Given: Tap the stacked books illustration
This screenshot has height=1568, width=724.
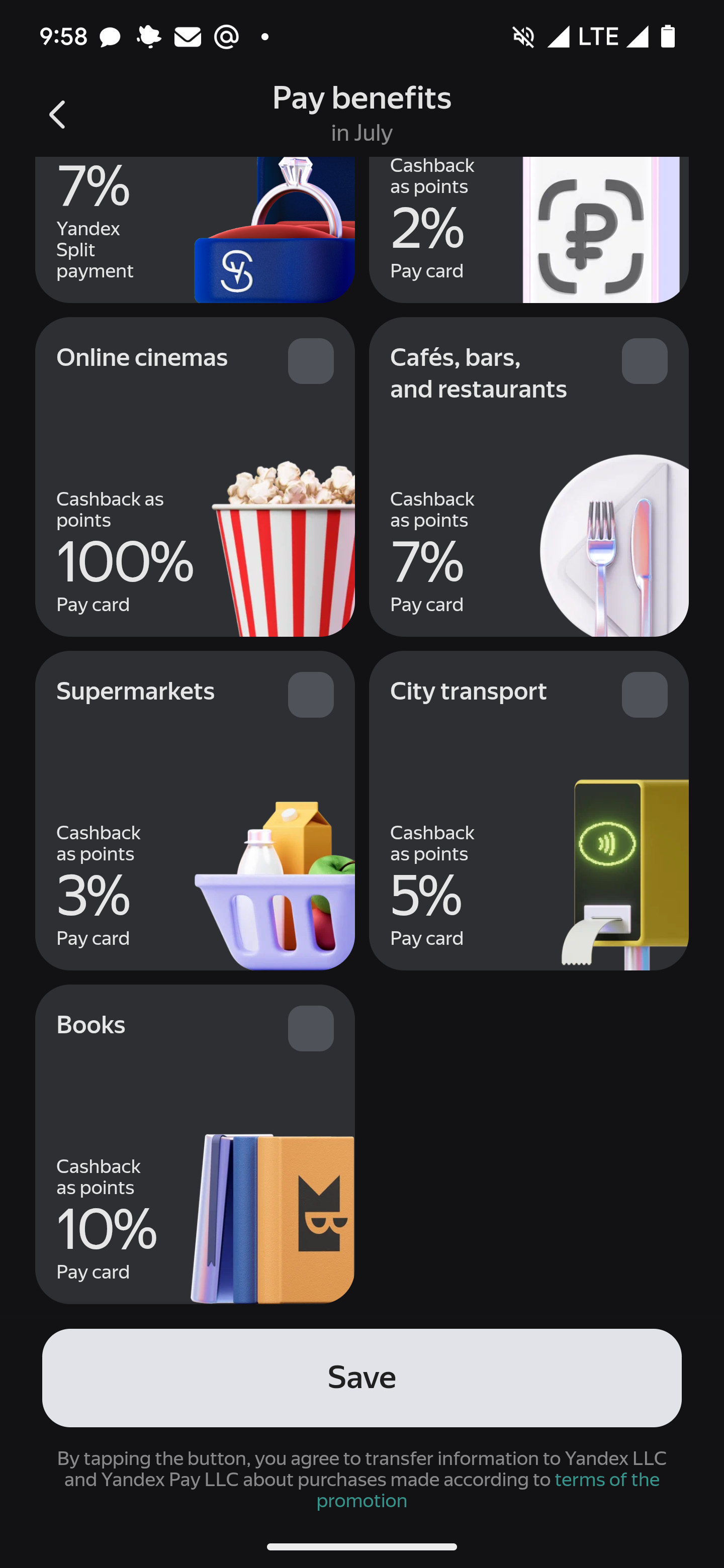Looking at the screenshot, I should [272, 1218].
